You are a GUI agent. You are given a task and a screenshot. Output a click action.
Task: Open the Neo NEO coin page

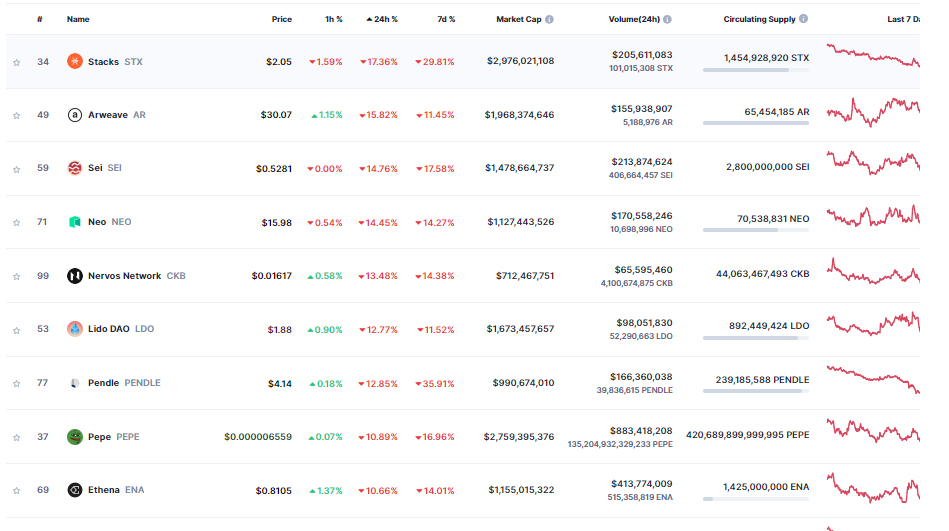tap(110, 222)
